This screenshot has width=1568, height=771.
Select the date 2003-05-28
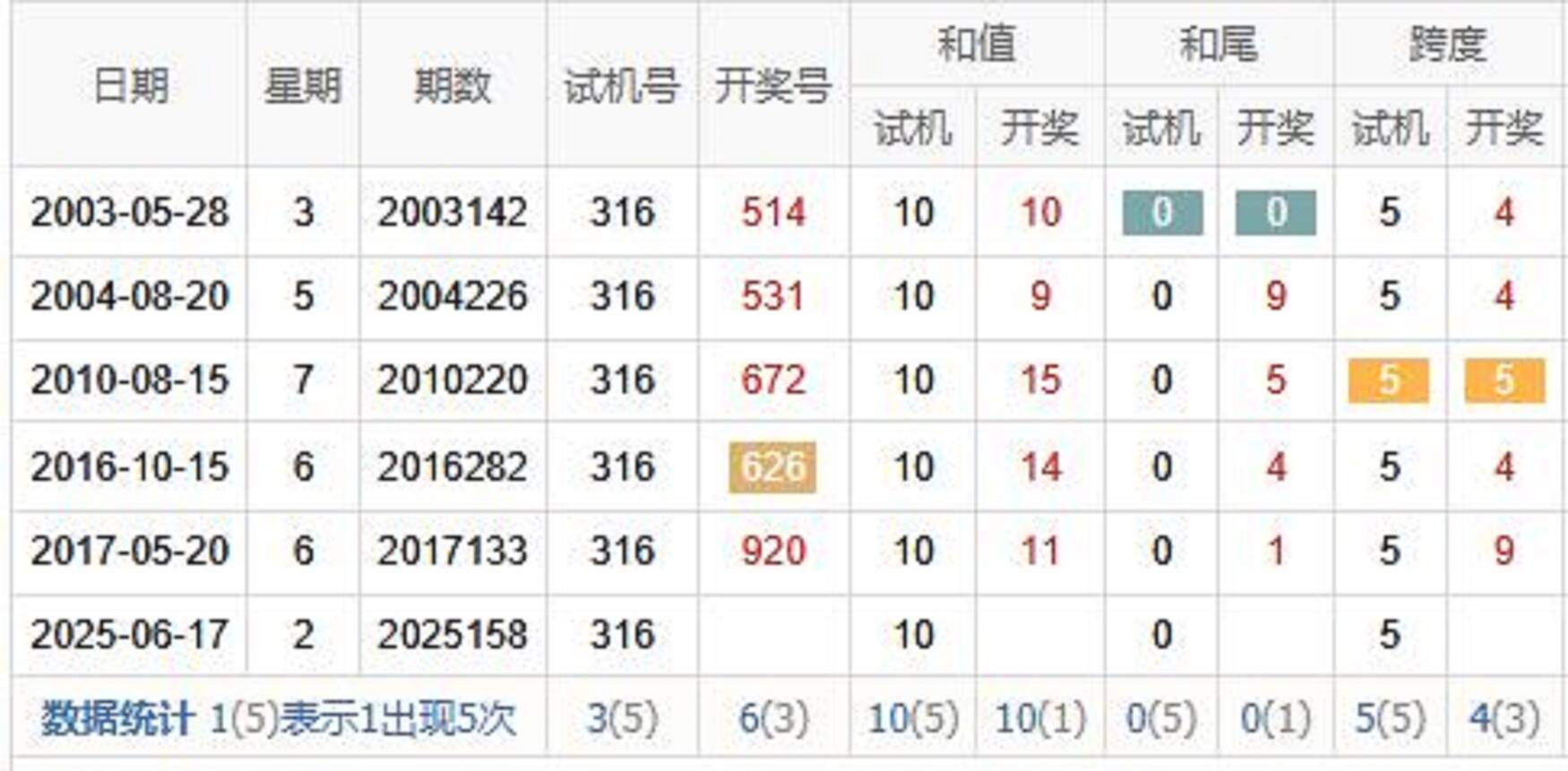click(x=130, y=212)
